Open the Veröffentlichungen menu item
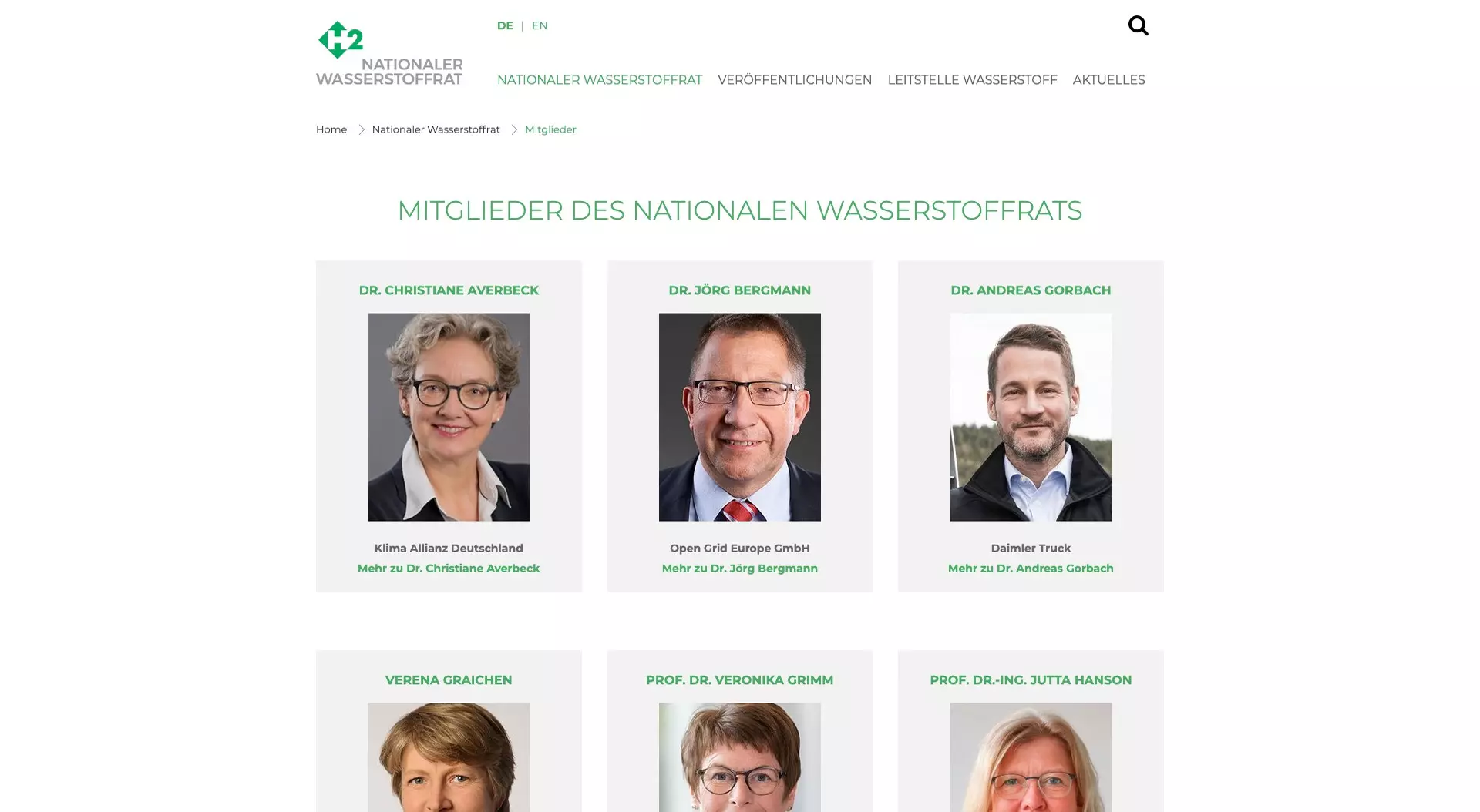Viewport: 1480px width, 812px height. [x=795, y=80]
